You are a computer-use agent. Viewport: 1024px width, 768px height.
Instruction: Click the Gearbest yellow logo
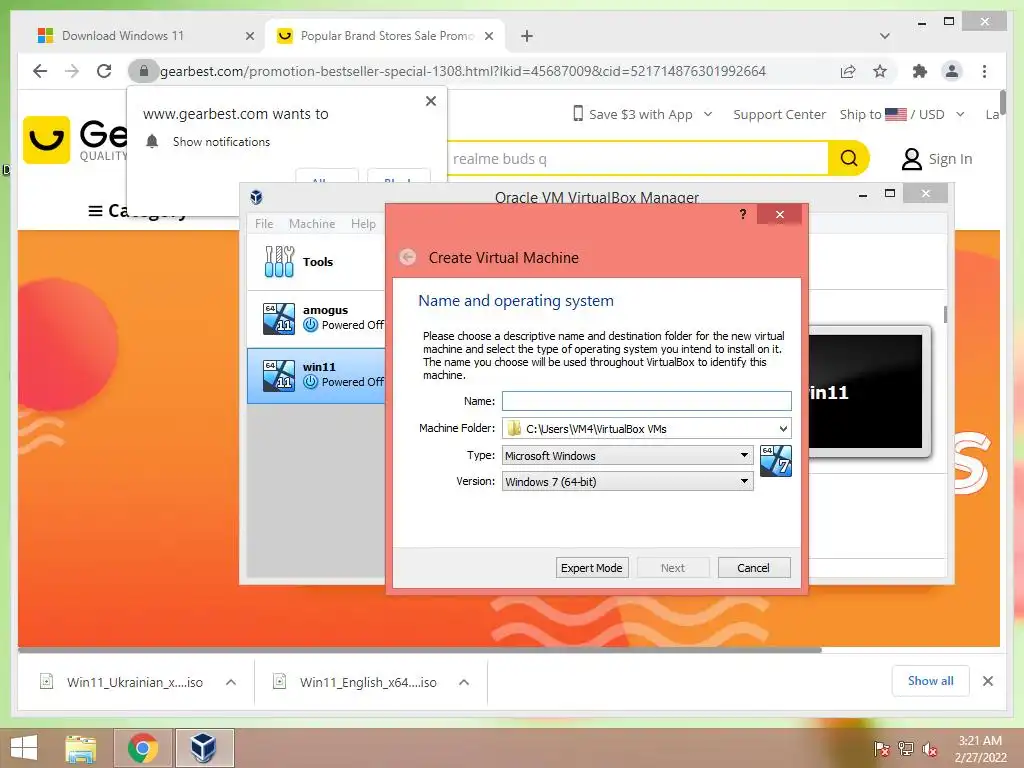pyautogui.click(x=46, y=140)
